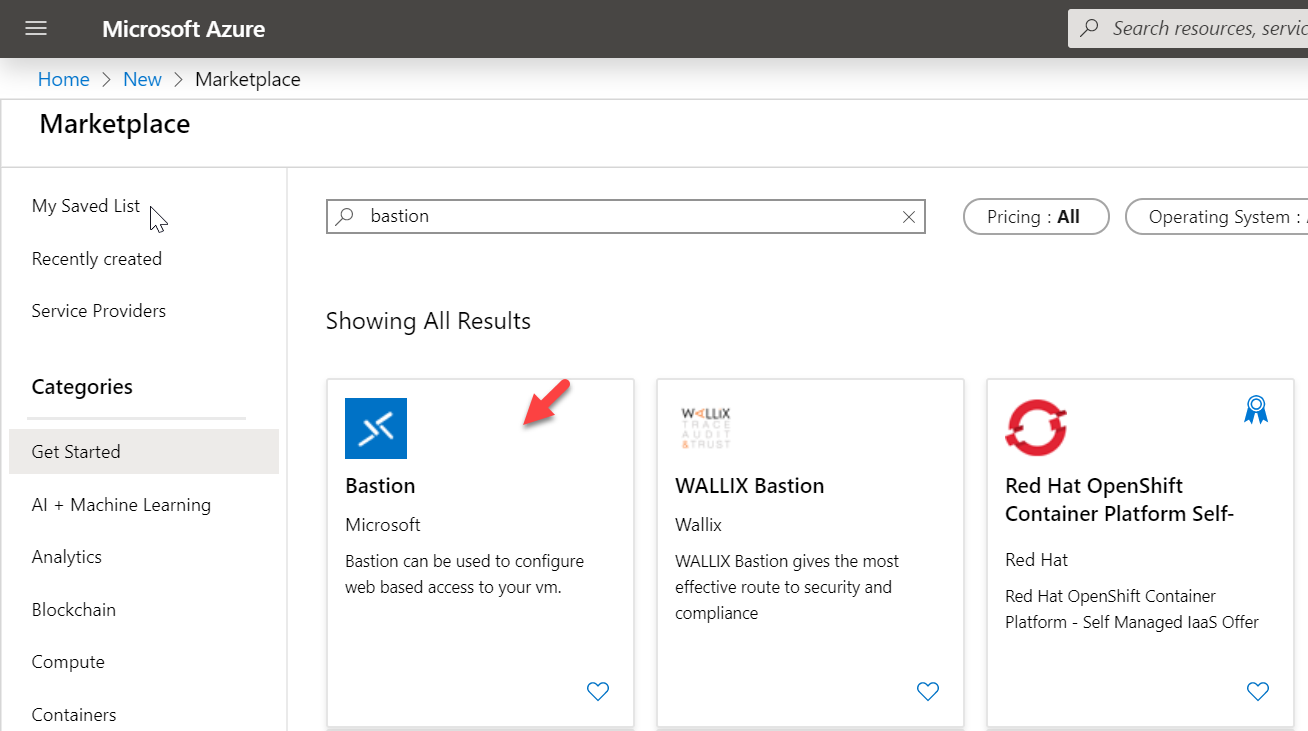The width and height of the screenshot is (1308, 731).
Task: Click in the marketplace search field
Action: tap(626, 217)
